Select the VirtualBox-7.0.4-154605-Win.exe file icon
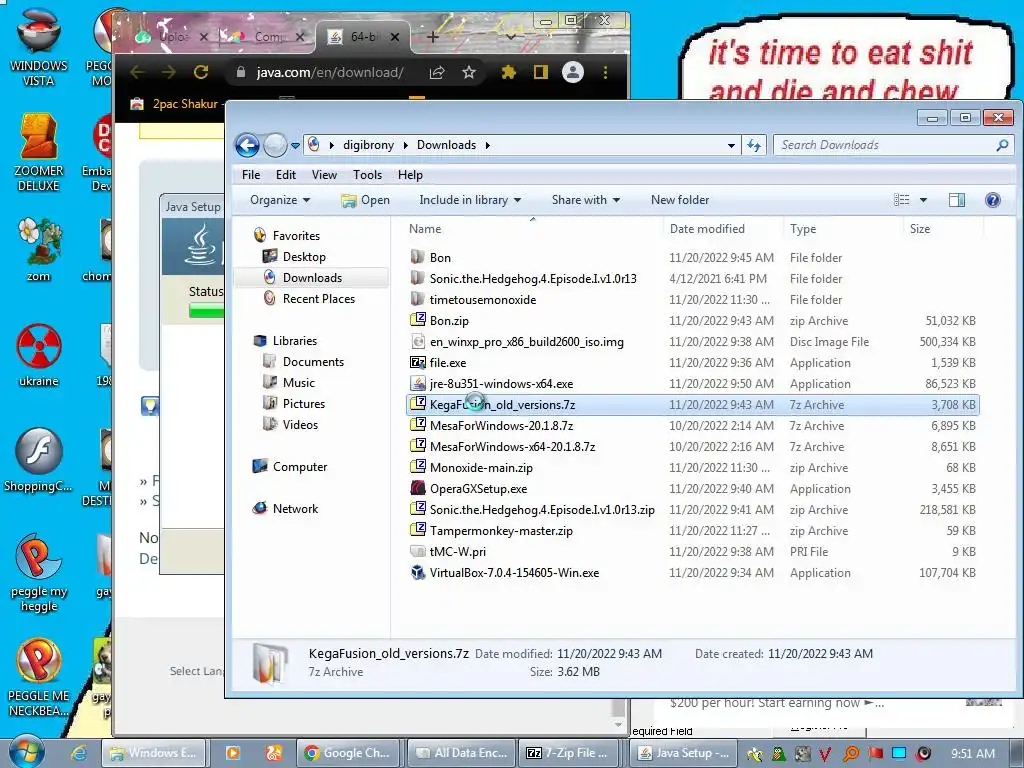1024x768 pixels. pos(418,573)
